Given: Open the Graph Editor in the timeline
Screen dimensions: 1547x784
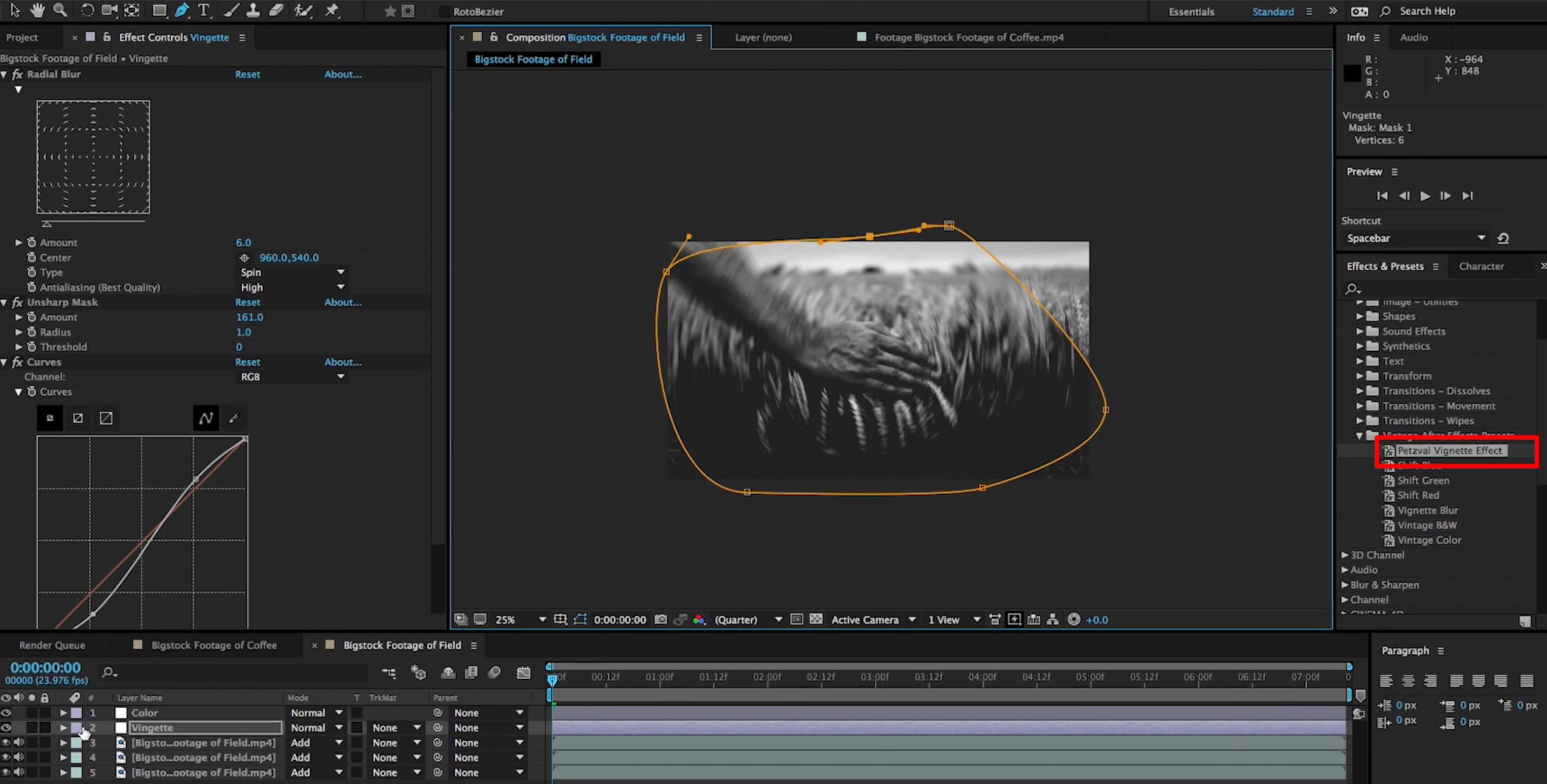Looking at the screenshot, I should point(523,672).
